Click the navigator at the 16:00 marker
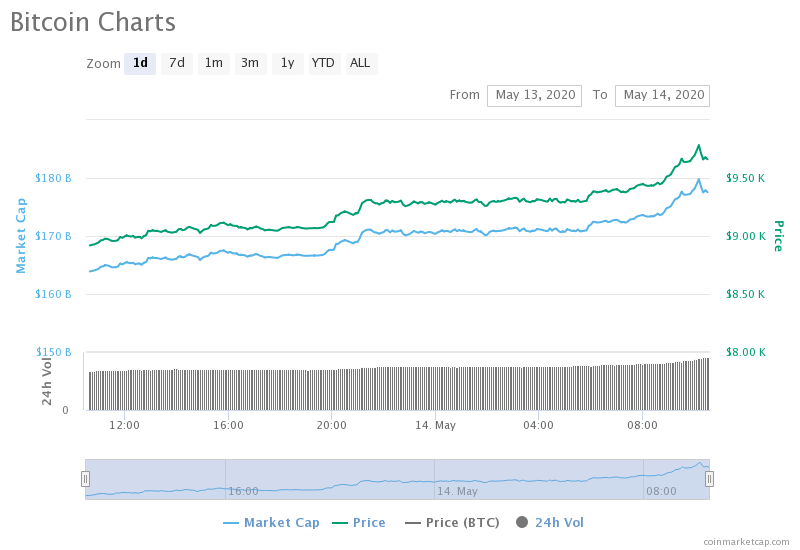The height and width of the screenshot is (550, 800). [243, 491]
